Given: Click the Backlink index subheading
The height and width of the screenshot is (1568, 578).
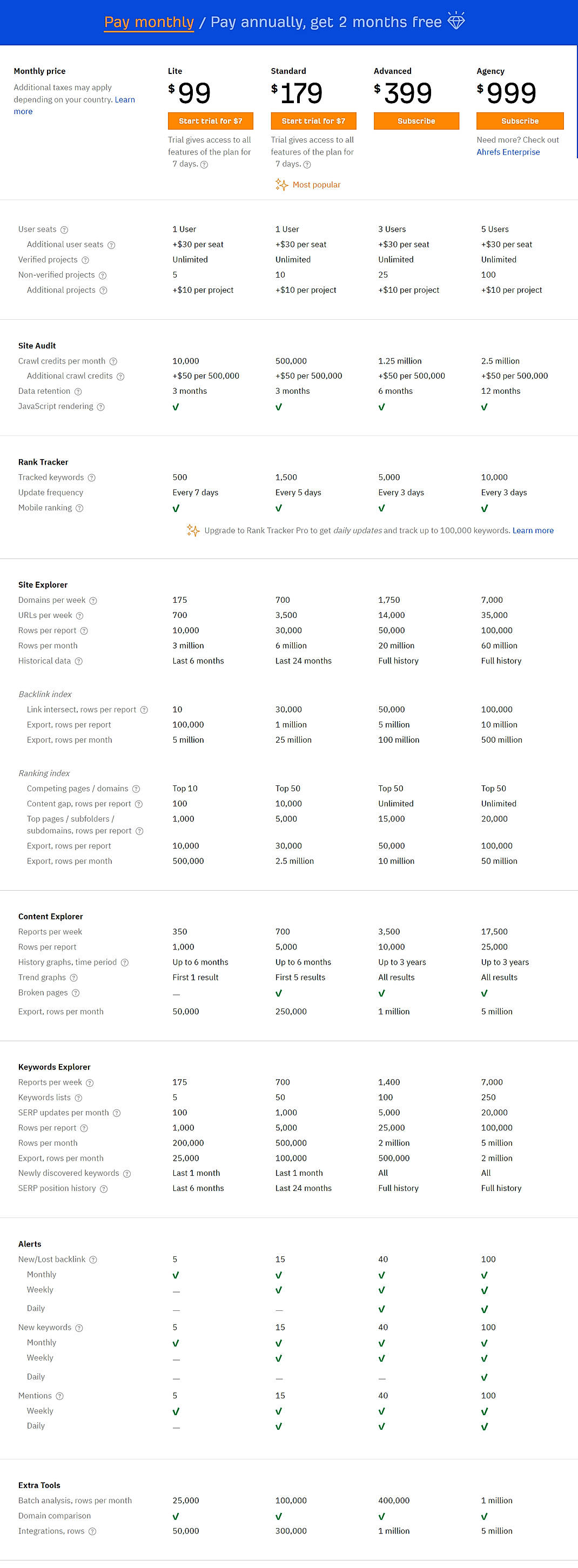Looking at the screenshot, I should point(45,695).
